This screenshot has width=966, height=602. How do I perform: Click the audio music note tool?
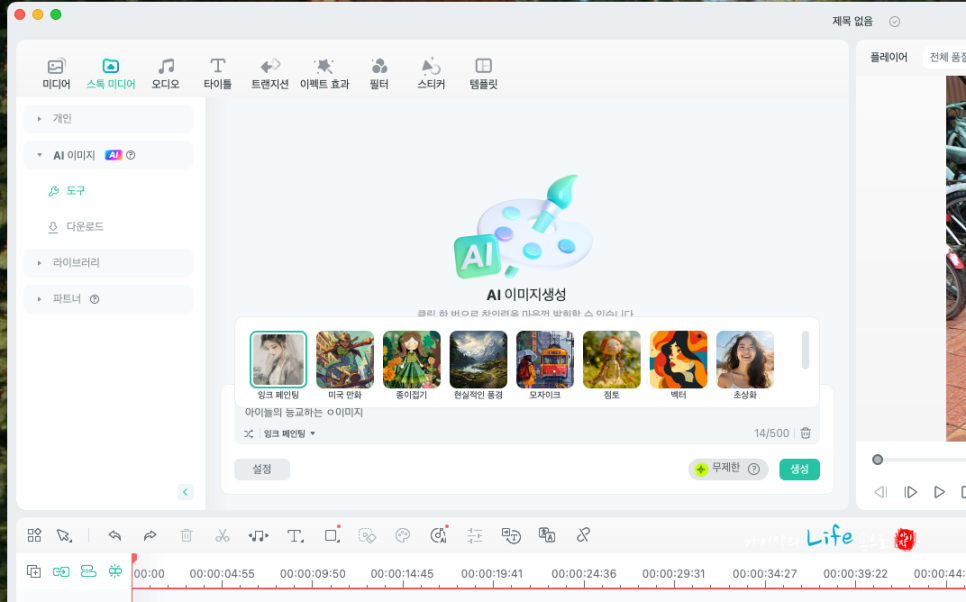click(x=258, y=535)
